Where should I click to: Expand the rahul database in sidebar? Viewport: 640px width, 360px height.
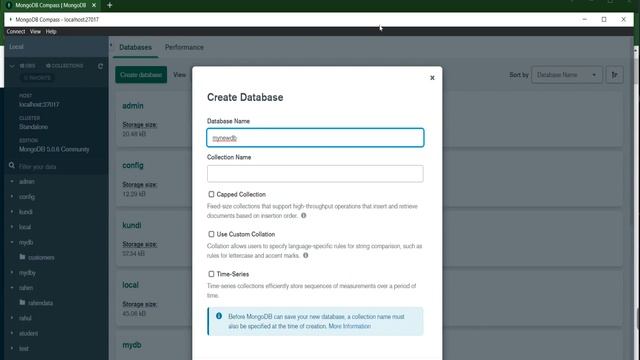pos(12,318)
